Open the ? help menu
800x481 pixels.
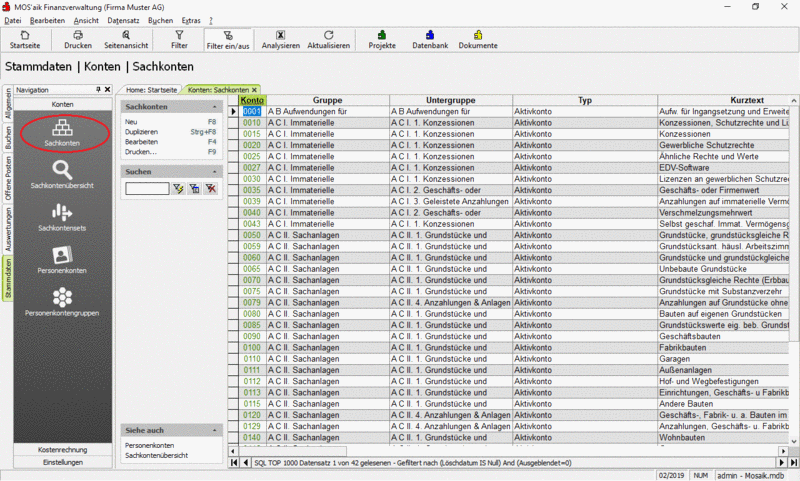[x=211, y=20]
